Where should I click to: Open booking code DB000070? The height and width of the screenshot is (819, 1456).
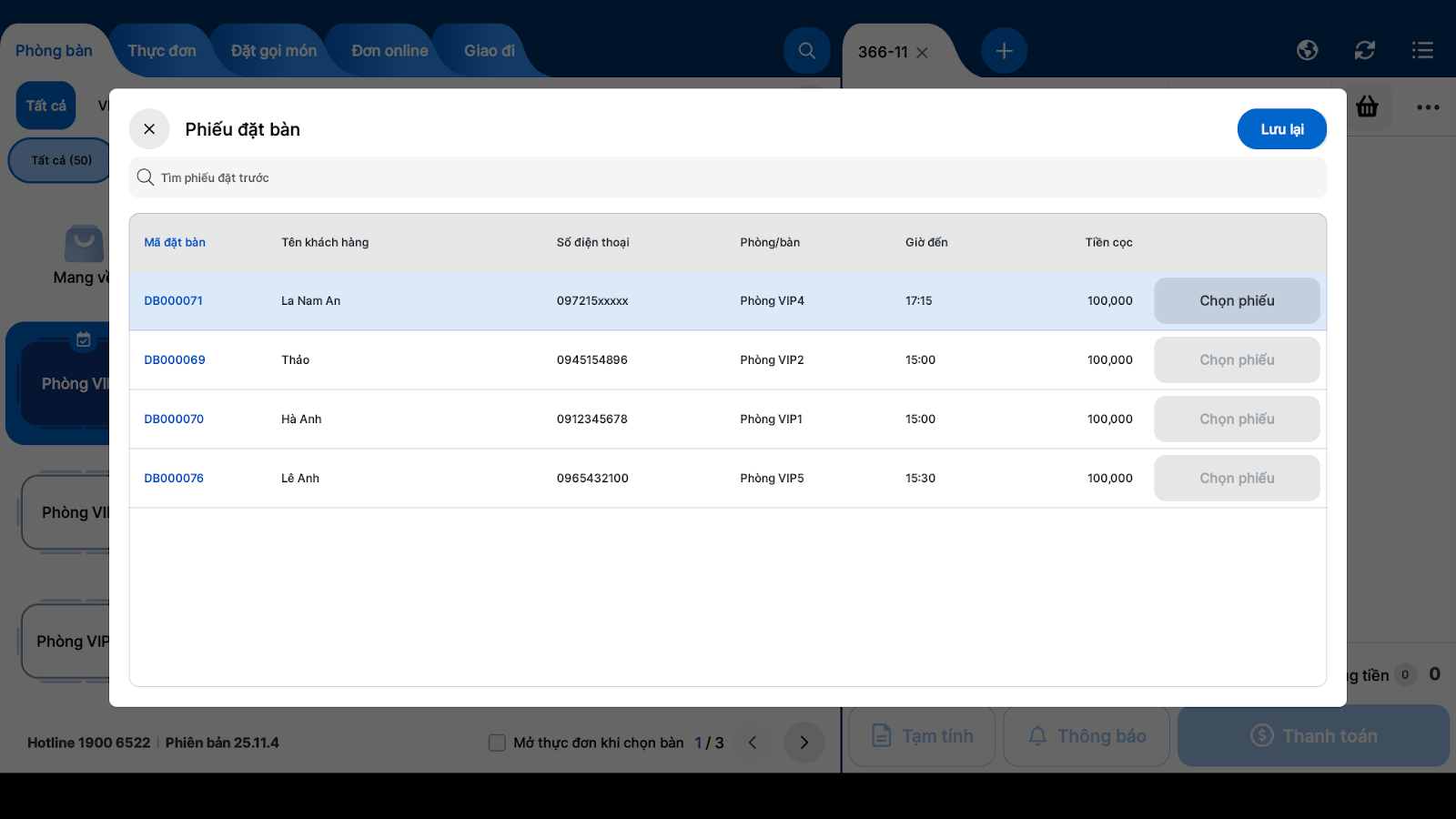tap(174, 419)
